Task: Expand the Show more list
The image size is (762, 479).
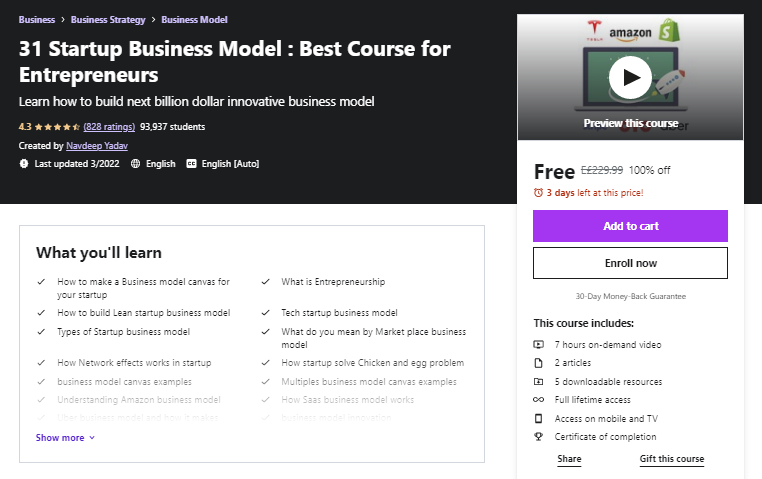Action: coord(66,438)
